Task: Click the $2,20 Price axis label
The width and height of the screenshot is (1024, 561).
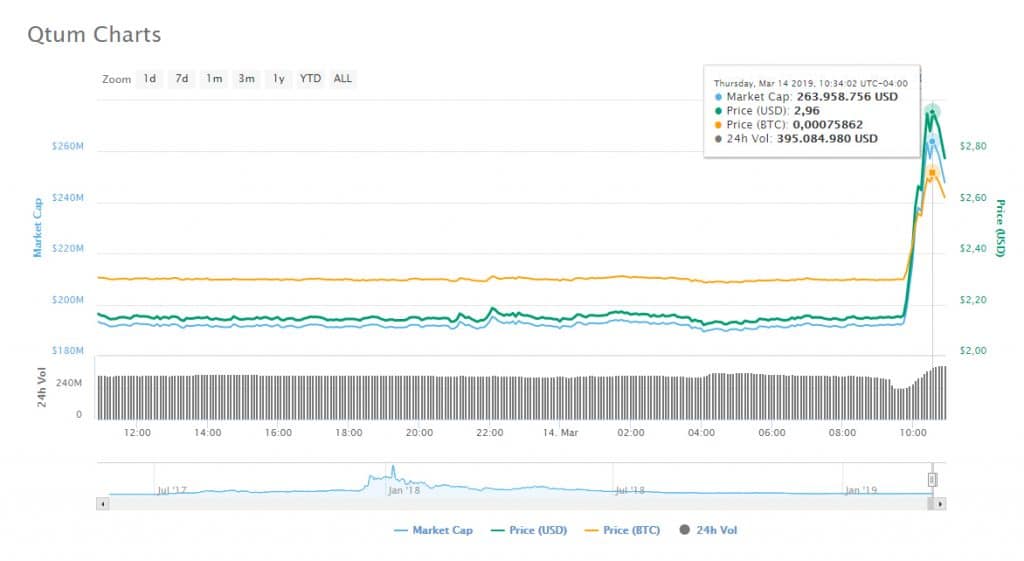Action: tap(973, 300)
